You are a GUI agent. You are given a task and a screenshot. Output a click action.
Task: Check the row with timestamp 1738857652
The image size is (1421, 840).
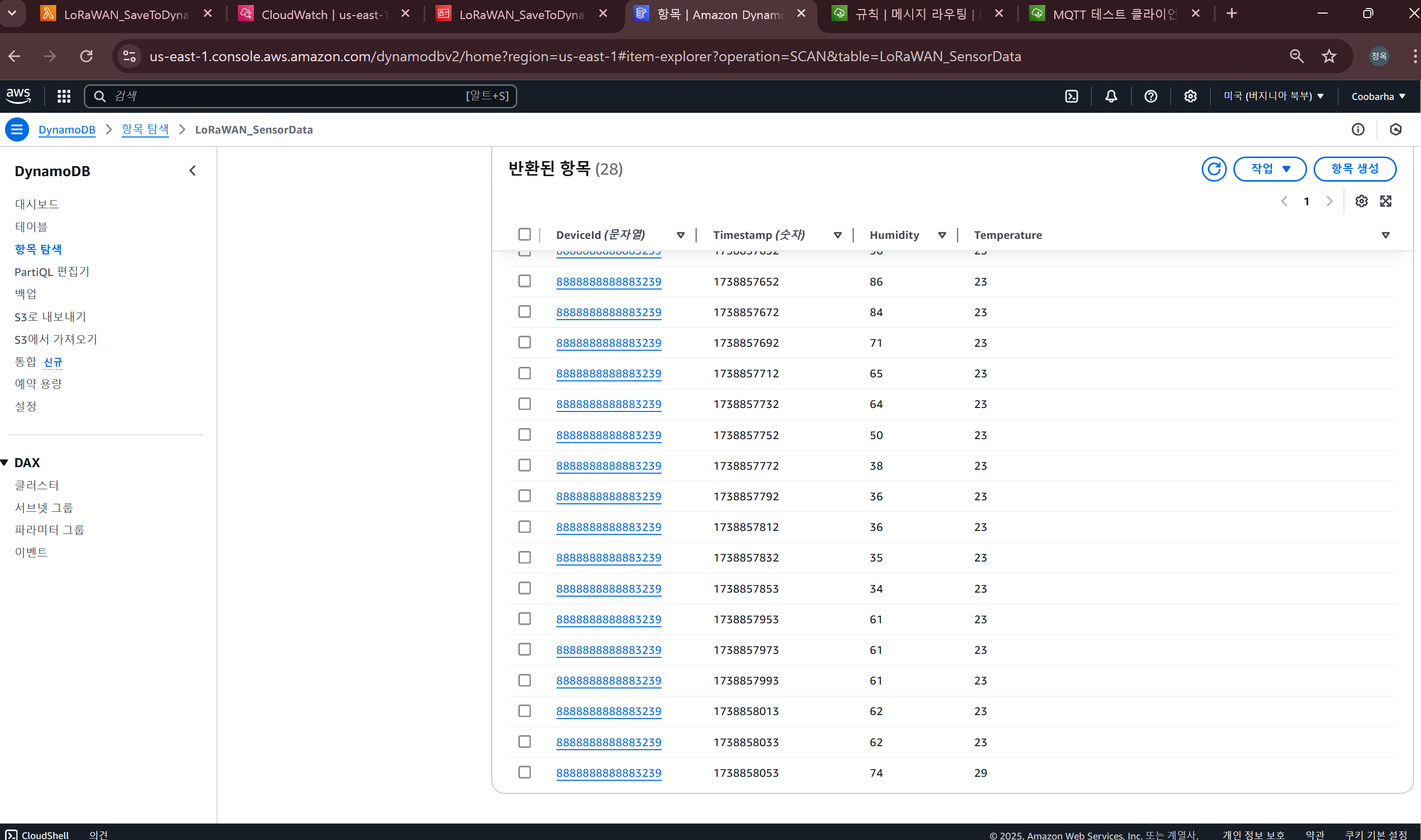tap(525, 282)
